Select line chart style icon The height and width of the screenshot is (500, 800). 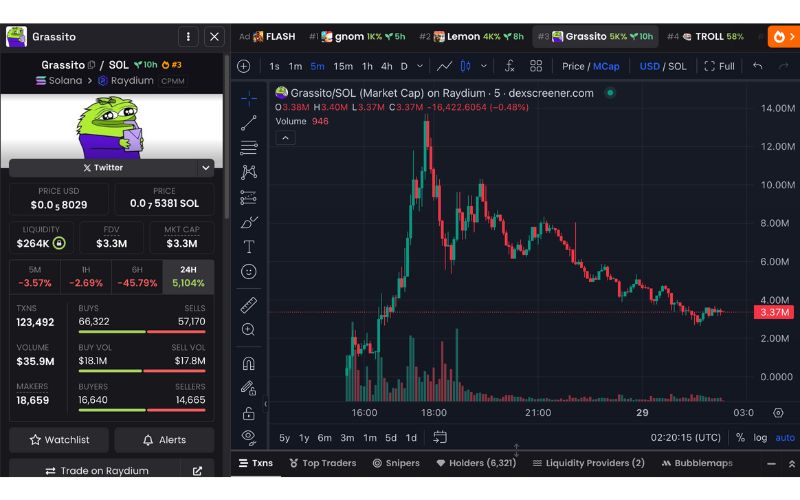(x=444, y=66)
